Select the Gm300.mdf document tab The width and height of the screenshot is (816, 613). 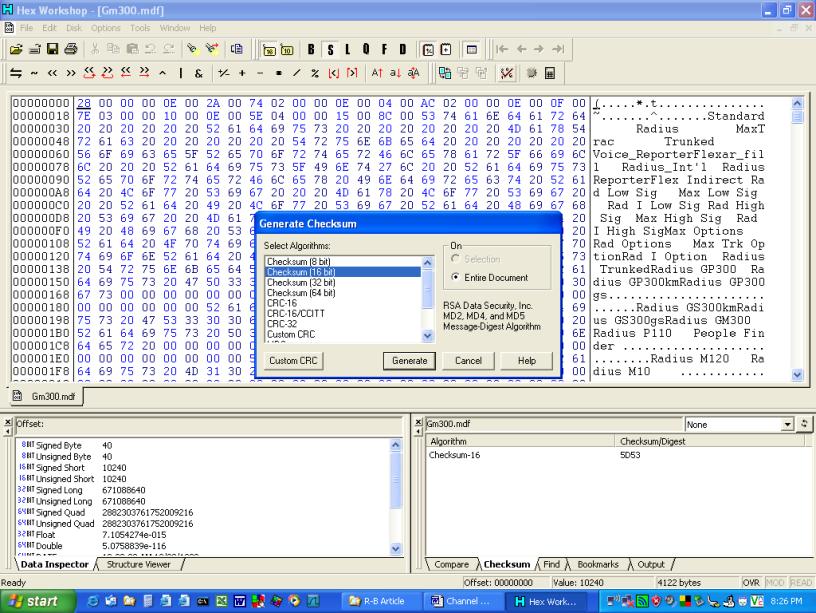pyautogui.click(x=47, y=397)
